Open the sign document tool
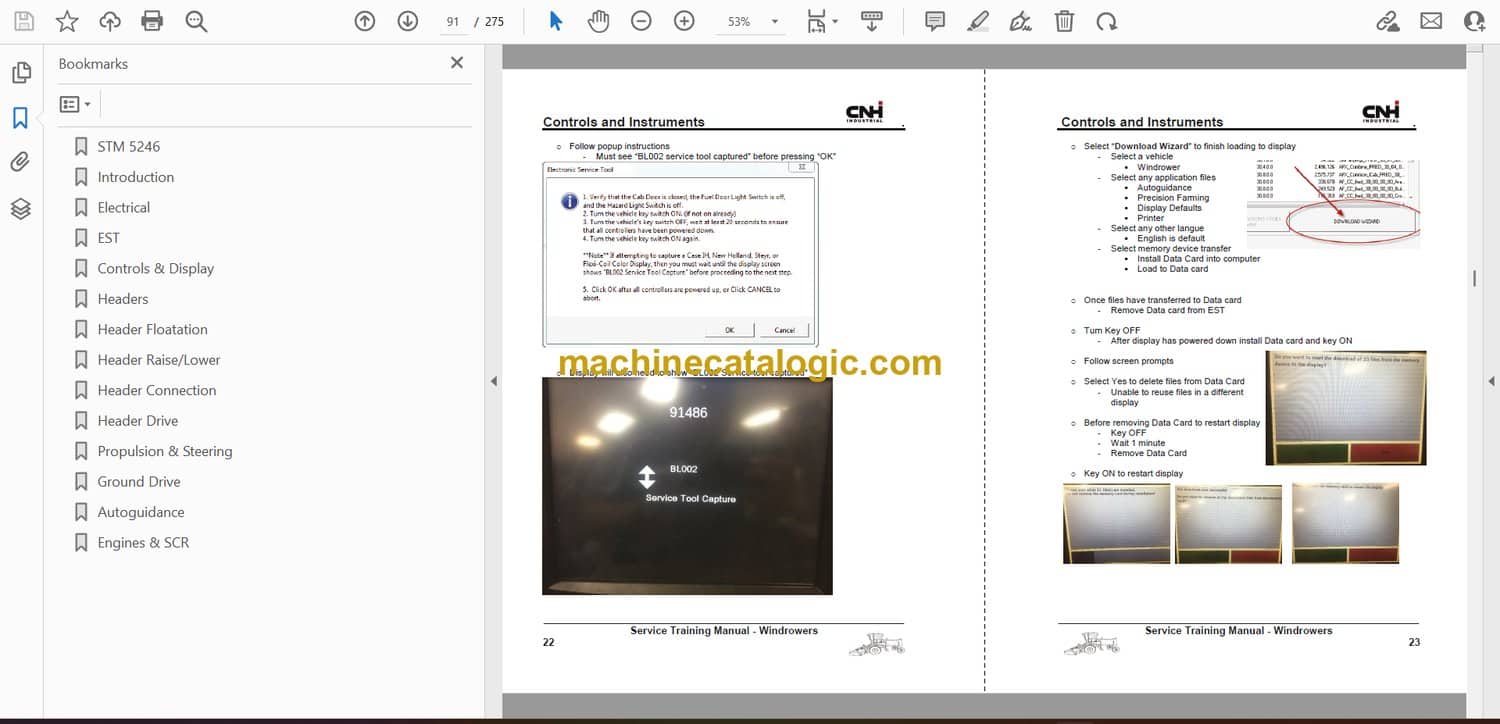The height and width of the screenshot is (724, 1500). point(1021,21)
